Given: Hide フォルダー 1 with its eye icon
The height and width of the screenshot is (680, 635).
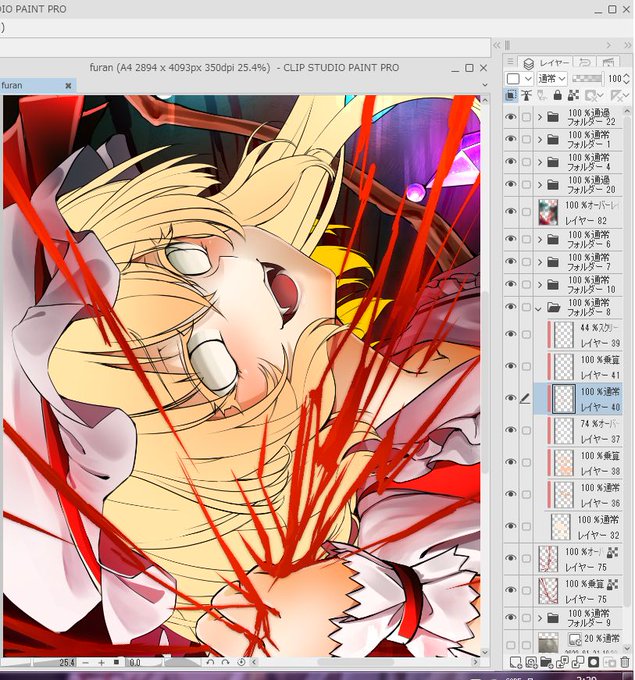Looking at the screenshot, I should pos(511,139).
